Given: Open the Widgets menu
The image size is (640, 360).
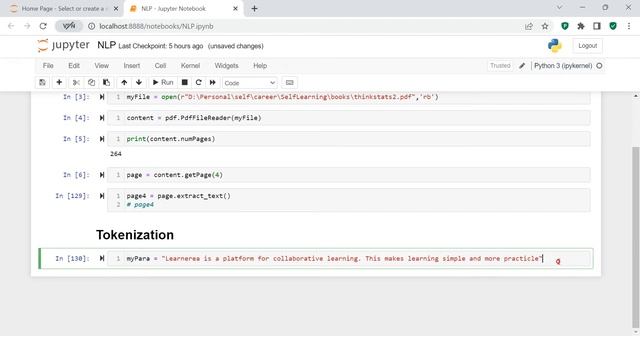Looking at the screenshot, I should tap(227, 66).
